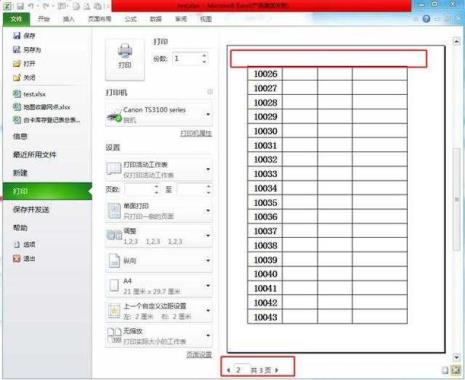Click the printer info icon beside 打印机 heading

click(210, 92)
